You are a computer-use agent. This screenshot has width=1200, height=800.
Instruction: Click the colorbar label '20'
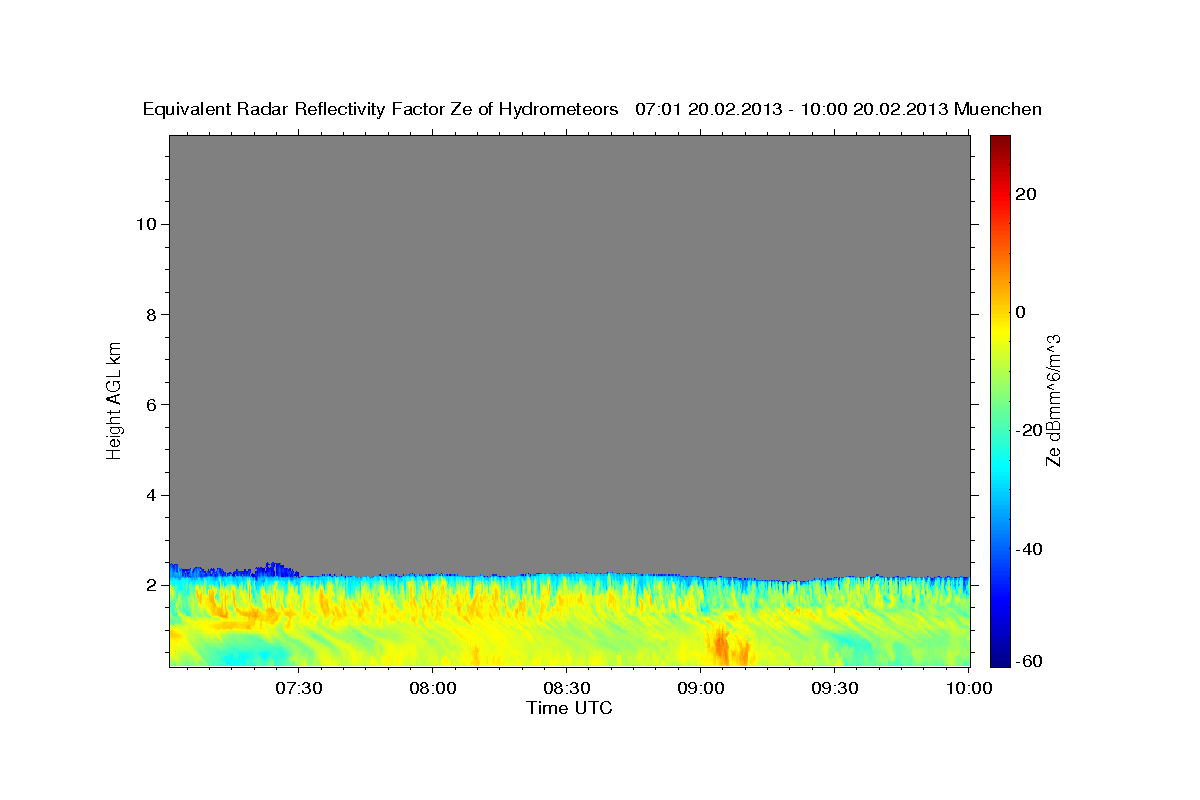(x=1025, y=194)
